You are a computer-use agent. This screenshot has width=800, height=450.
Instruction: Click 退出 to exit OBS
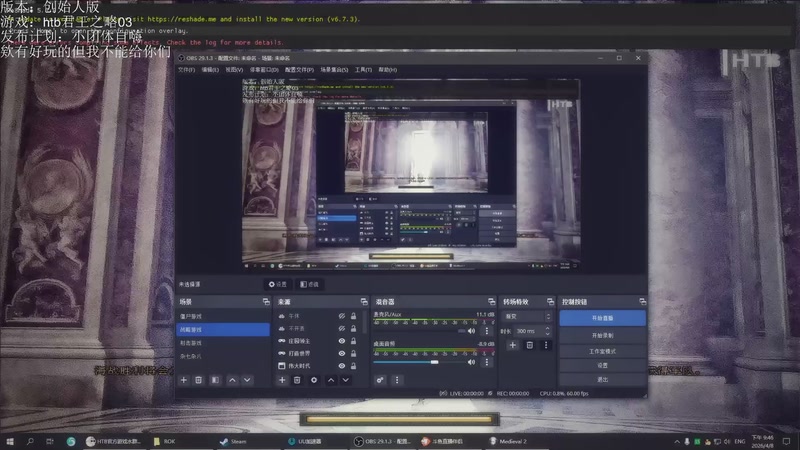(x=603, y=380)
